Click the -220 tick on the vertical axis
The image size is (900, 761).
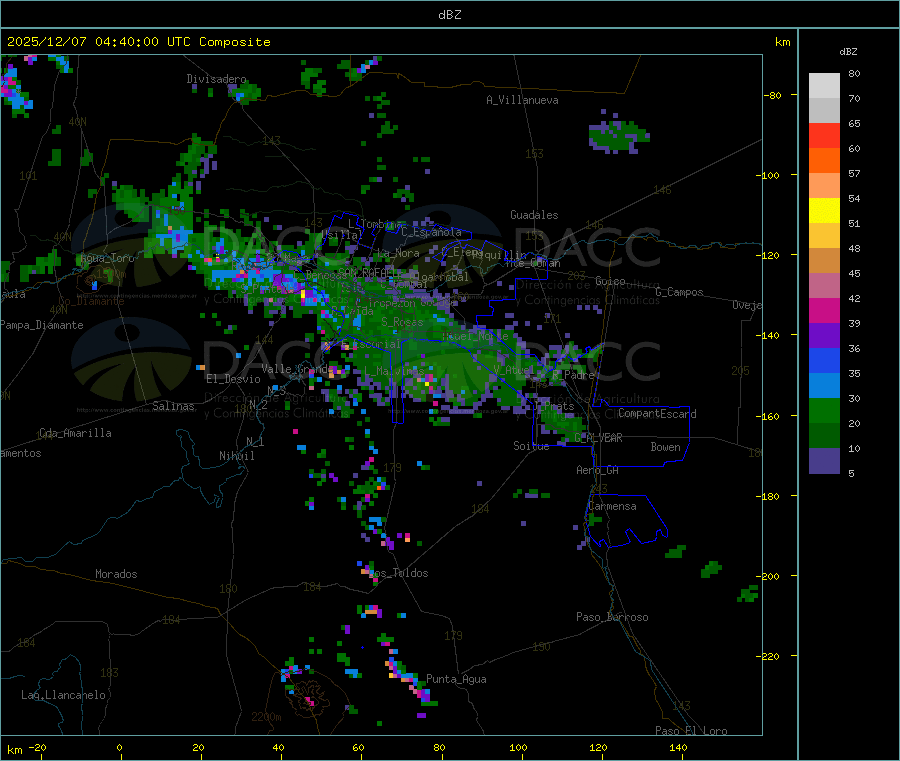[x=769, y=657]
